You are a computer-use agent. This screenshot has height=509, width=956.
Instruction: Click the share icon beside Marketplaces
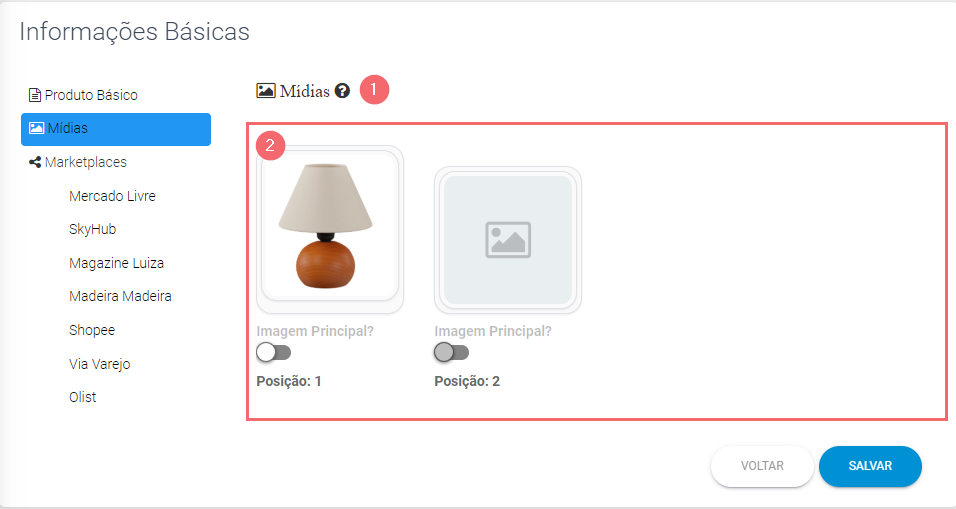(x=35, y=162)
